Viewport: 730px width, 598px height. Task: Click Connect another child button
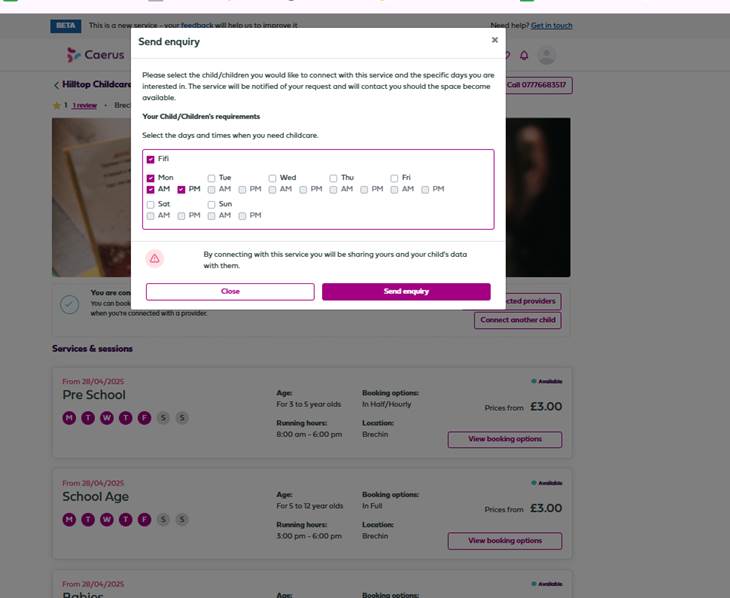click(x=517, y=321)
